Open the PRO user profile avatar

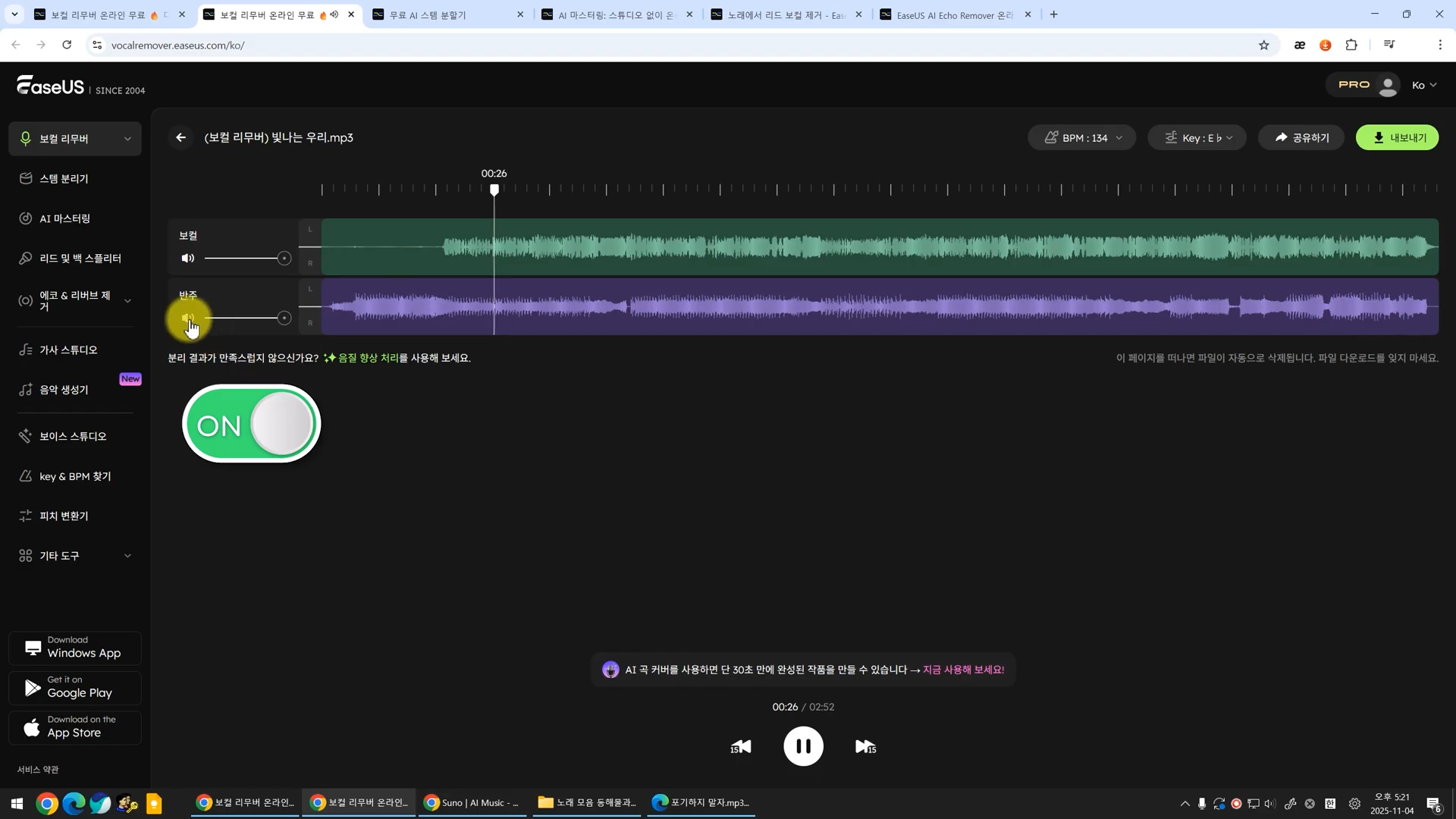click(1388, 85)
